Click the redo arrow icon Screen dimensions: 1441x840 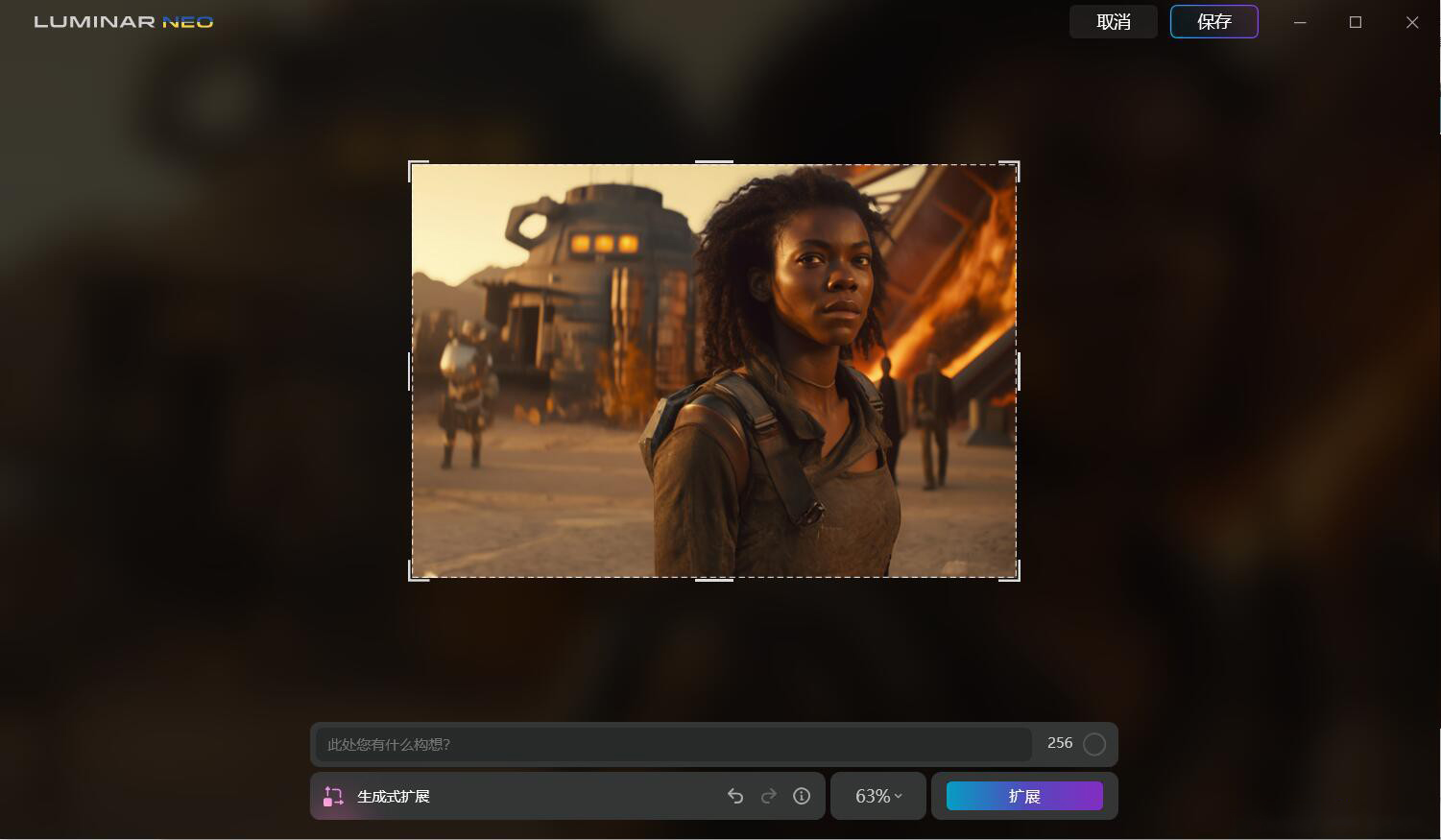click(769, 796)
